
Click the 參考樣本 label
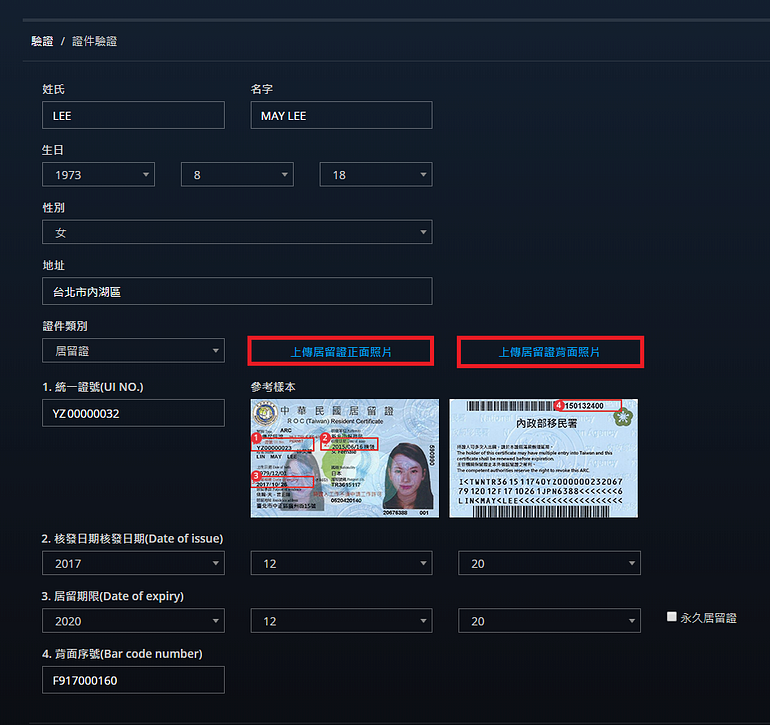273,387
